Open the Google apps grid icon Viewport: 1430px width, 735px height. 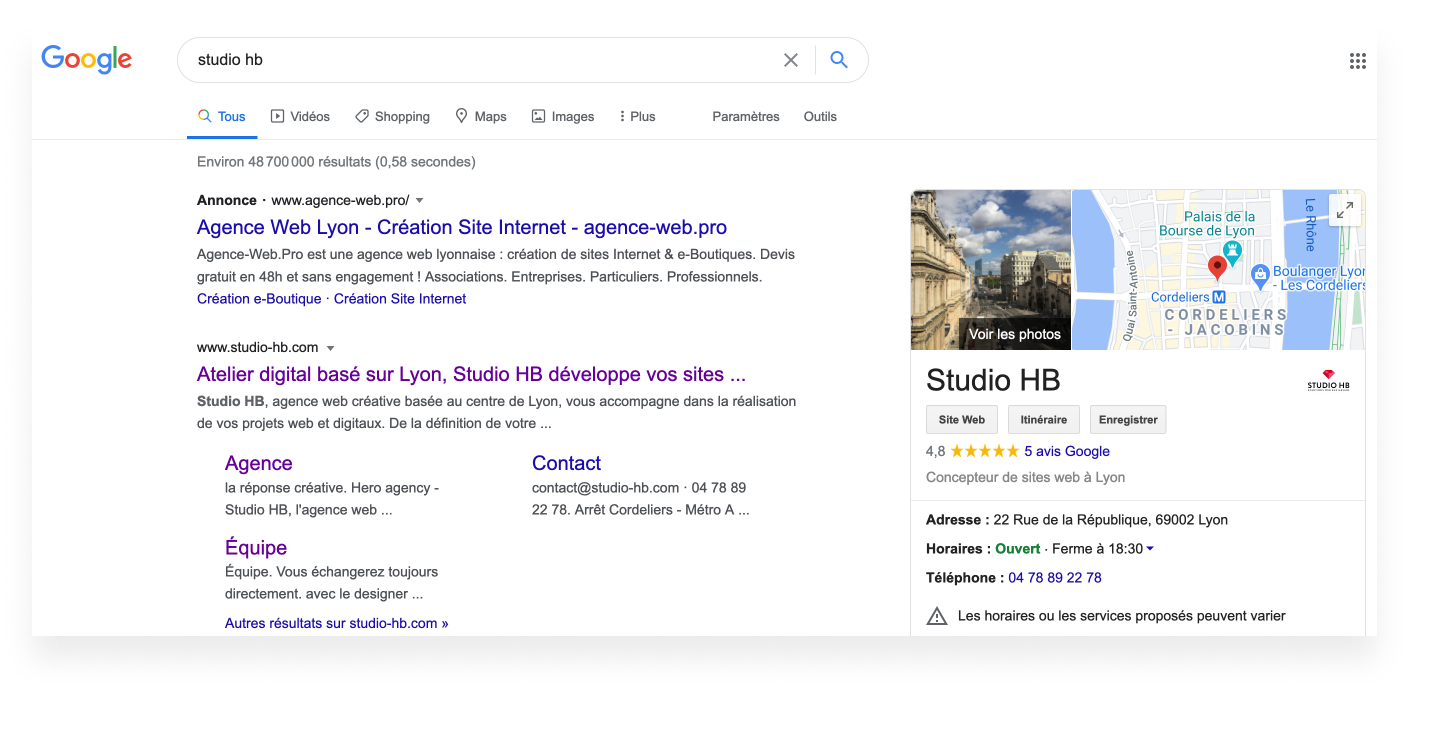pyautogui.click(x=1357, y=61)
